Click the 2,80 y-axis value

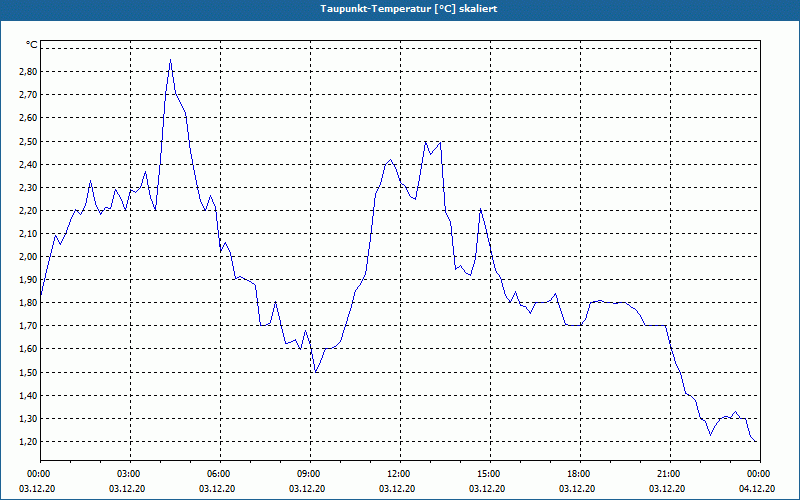tap(28, 71)
